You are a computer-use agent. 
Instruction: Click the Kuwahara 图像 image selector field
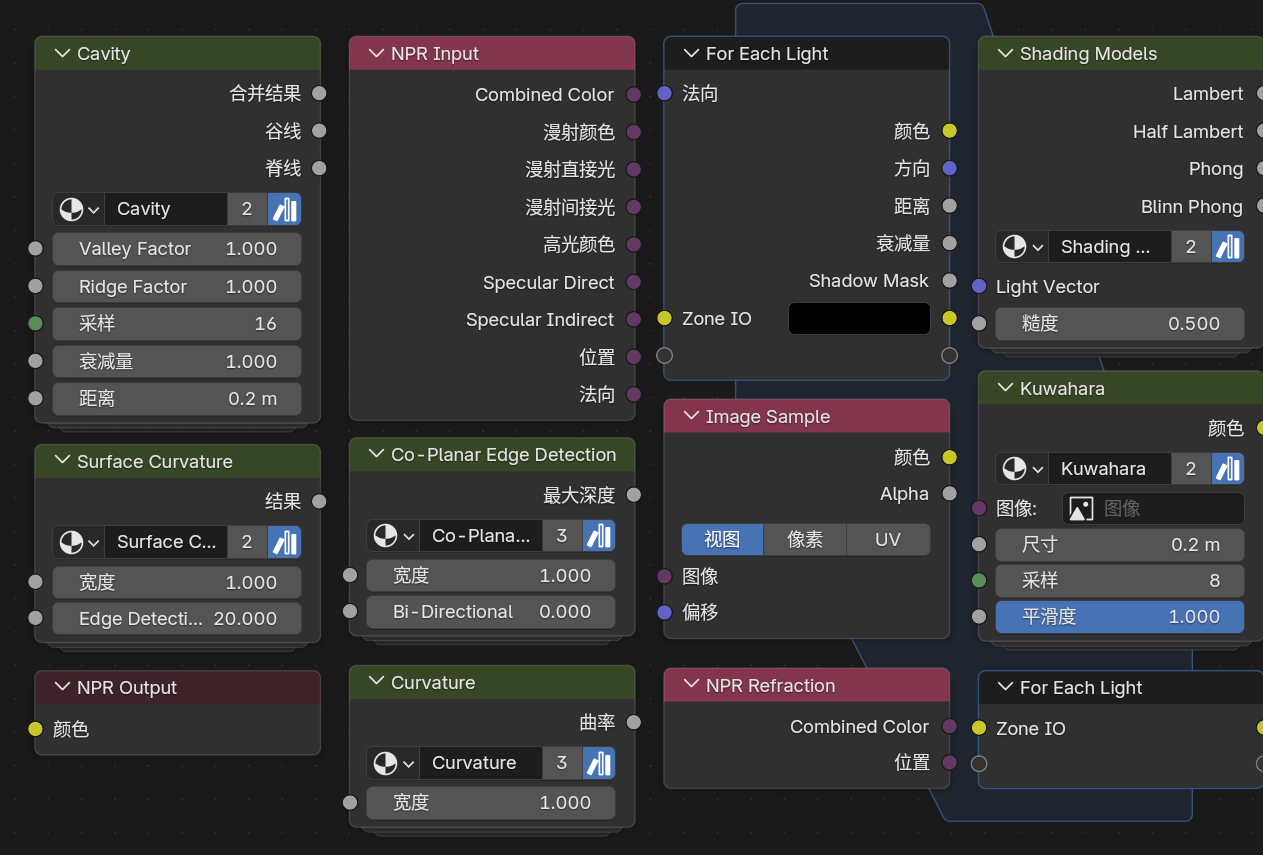1153,509
